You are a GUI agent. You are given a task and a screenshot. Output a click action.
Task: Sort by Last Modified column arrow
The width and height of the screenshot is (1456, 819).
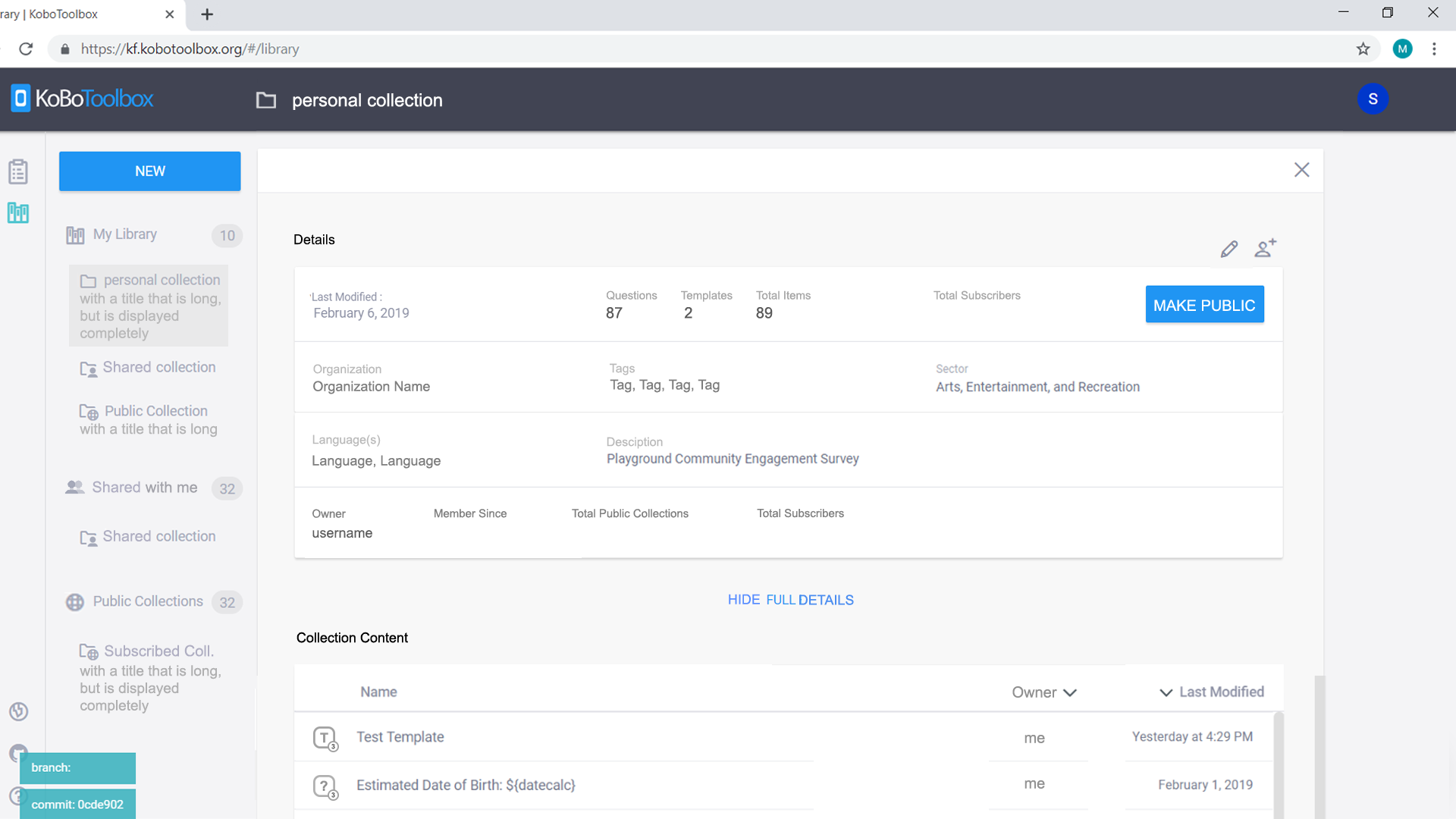(x=1166, y=692)
